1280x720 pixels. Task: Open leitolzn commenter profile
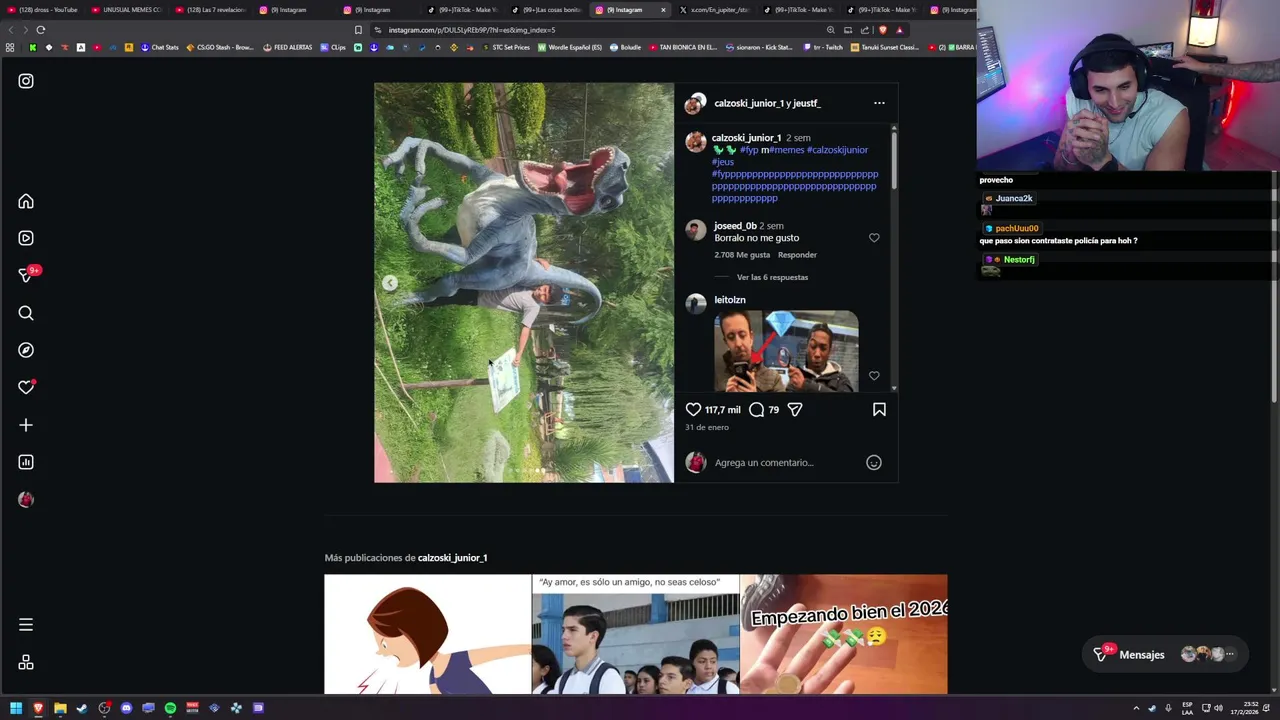coord(730,300)
